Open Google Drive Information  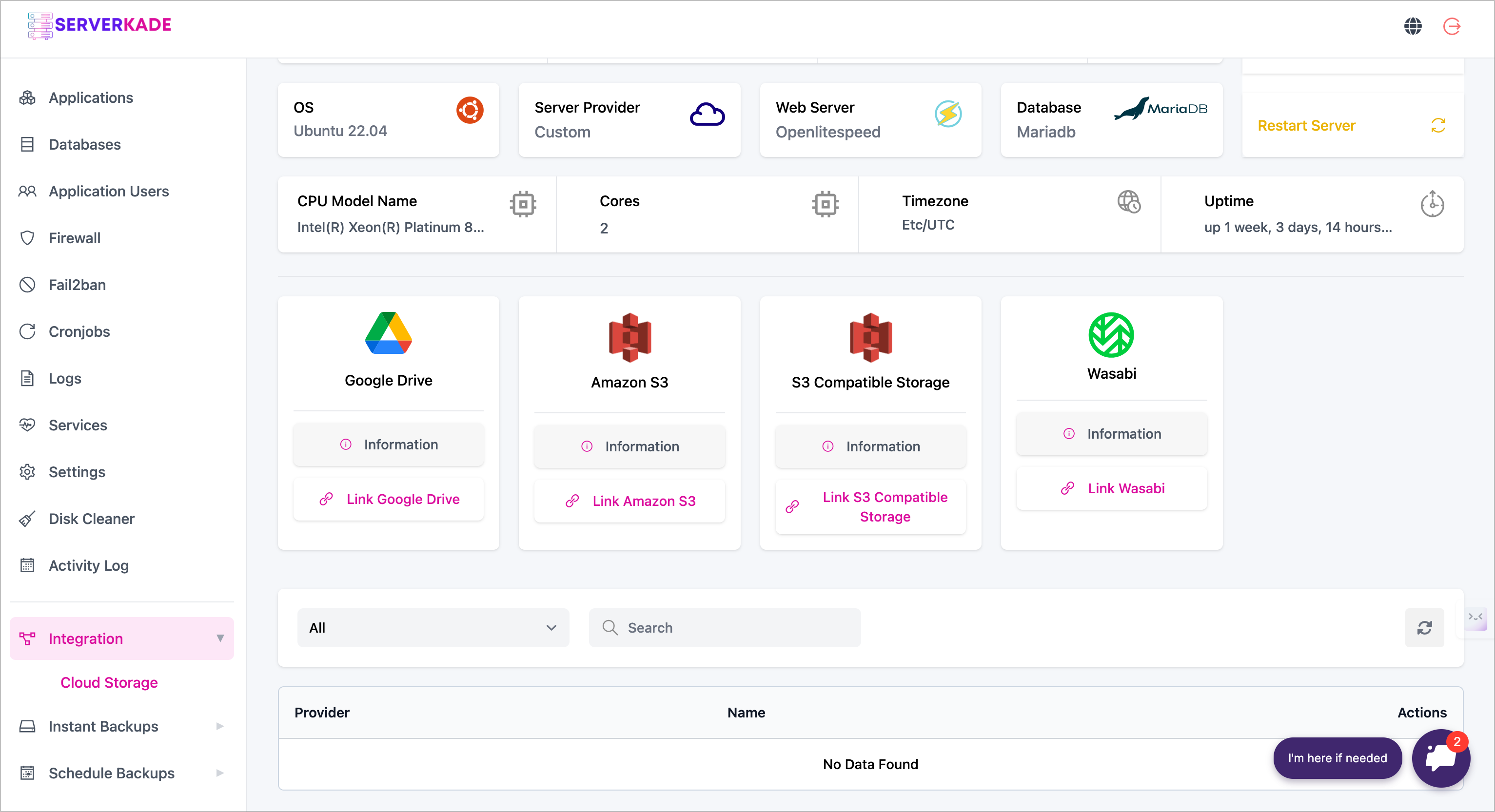click(x=388, y=445)
